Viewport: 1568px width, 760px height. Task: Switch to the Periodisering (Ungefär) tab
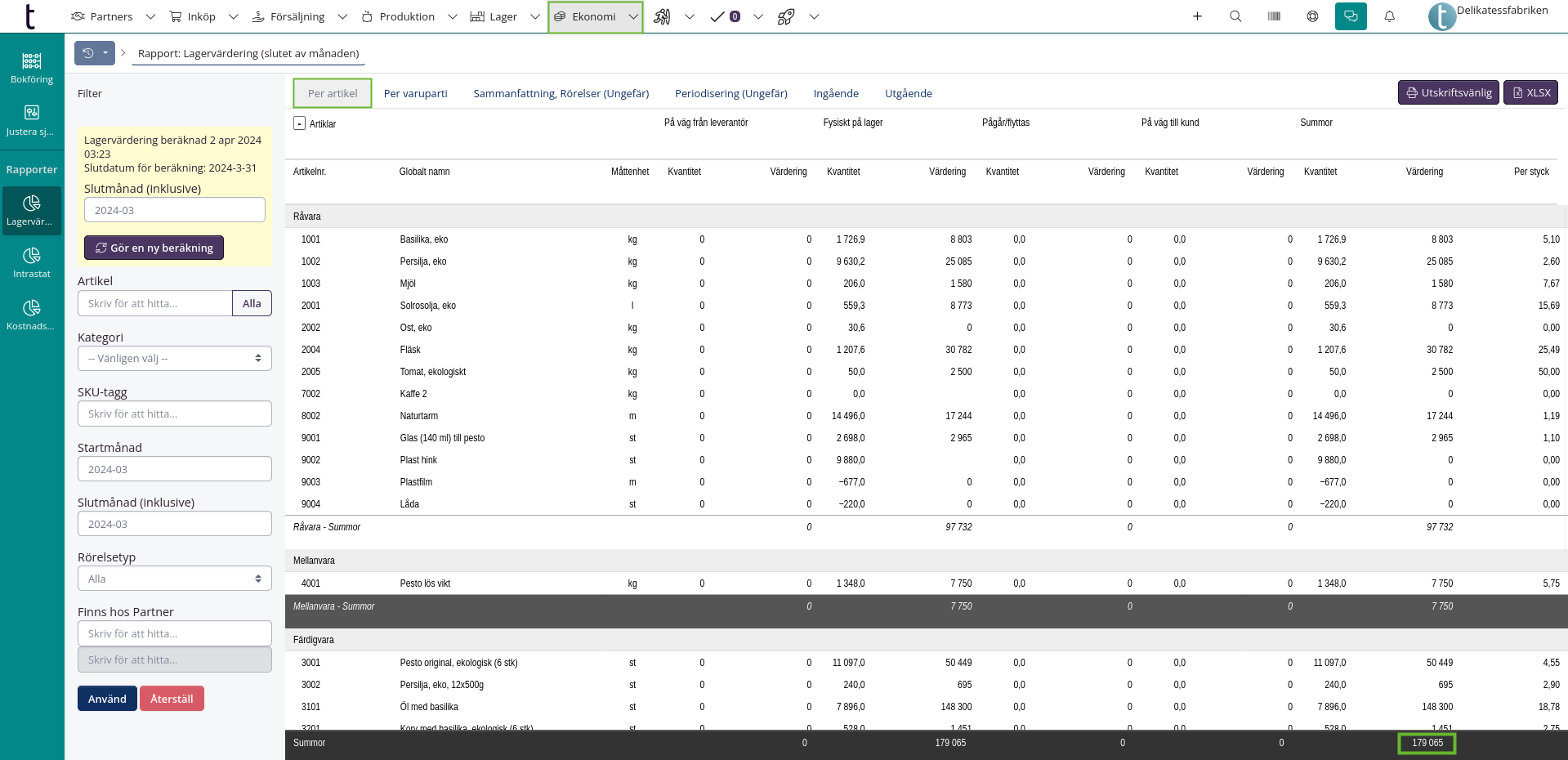point(730,93)
